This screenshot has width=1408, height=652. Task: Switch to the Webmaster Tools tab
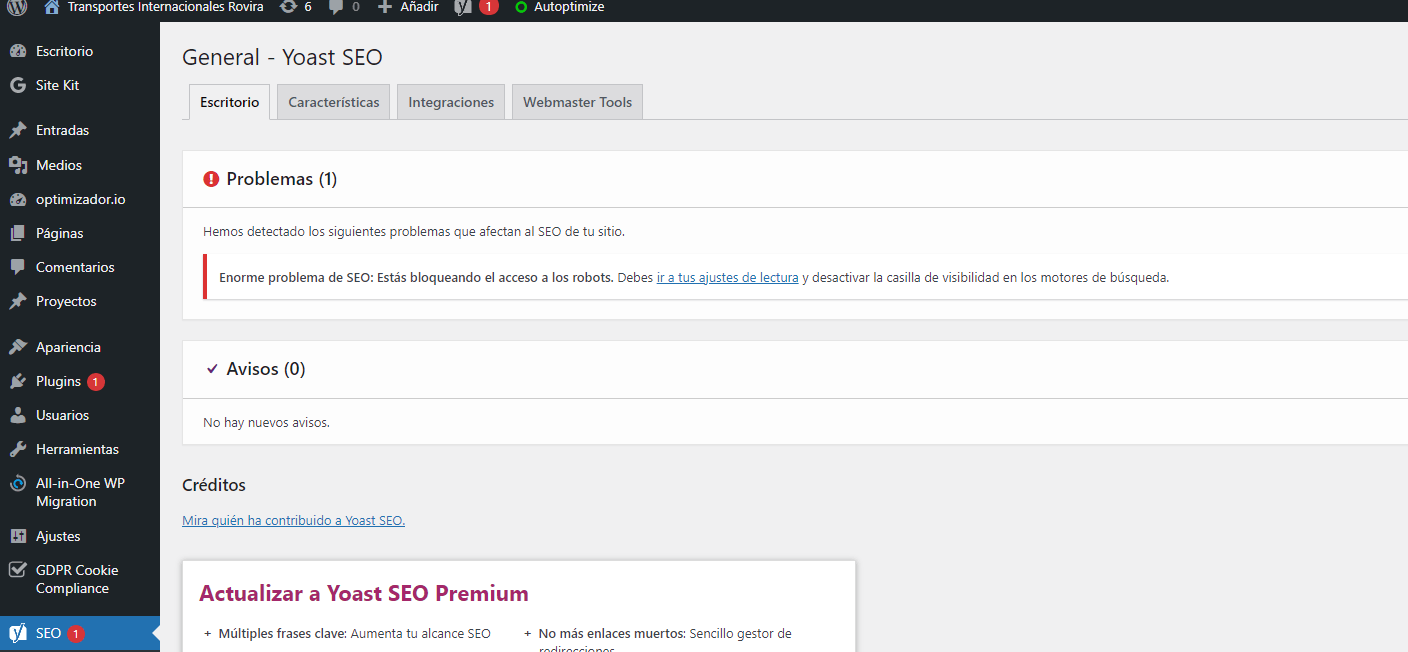(x=577, y=102)
